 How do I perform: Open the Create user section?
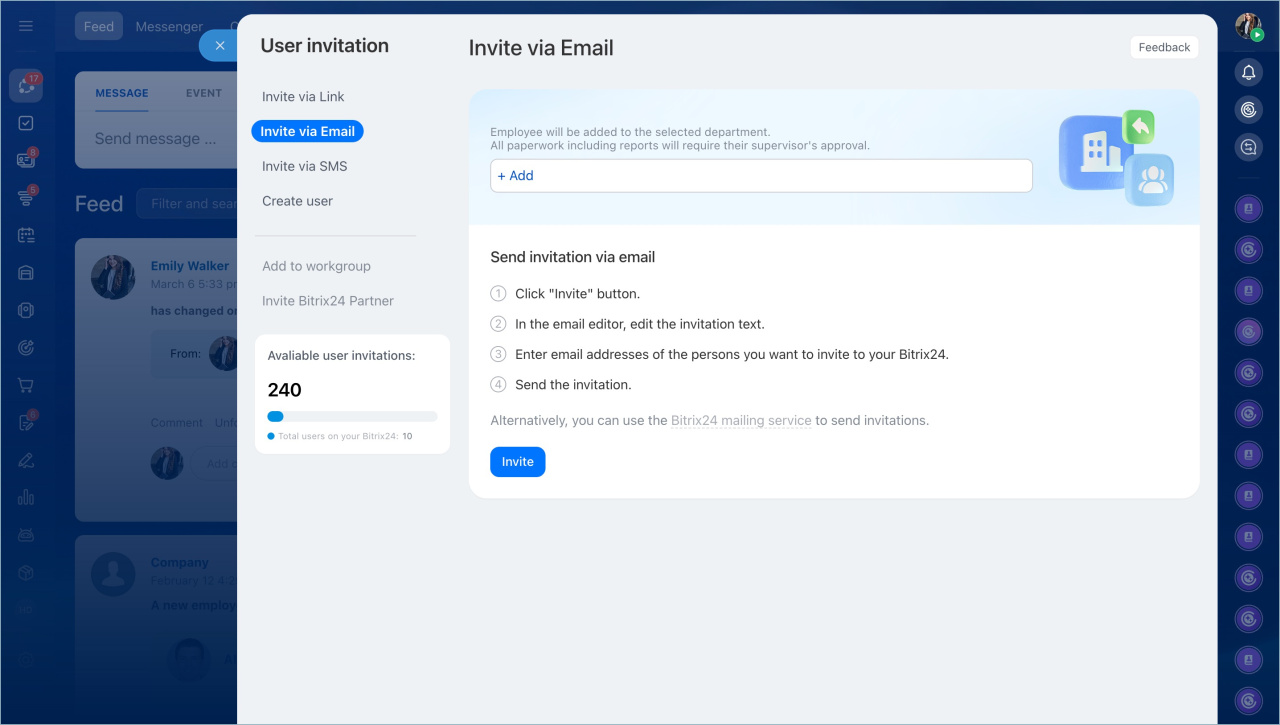point(297,201)
